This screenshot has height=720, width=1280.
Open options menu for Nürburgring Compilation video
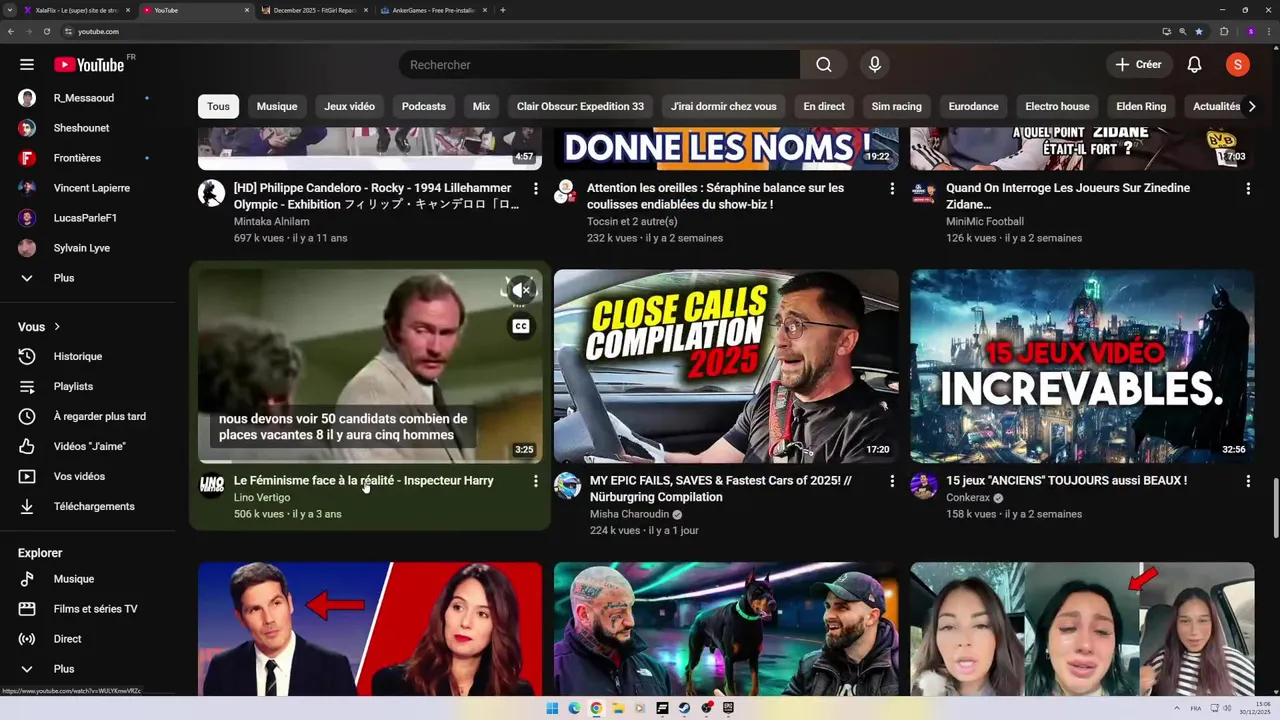tap(892, 482)
